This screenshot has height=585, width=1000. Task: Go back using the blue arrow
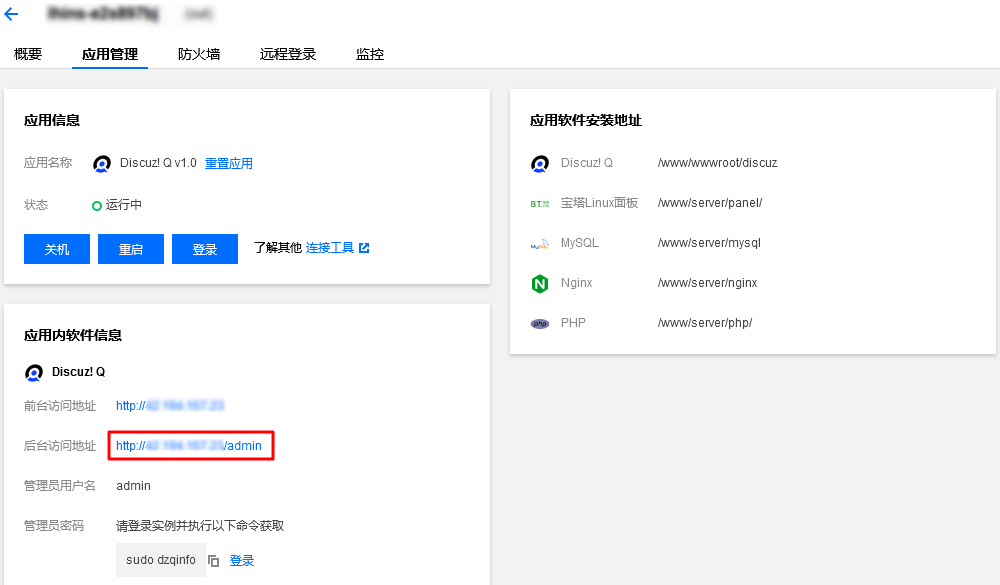click(11, 13)
